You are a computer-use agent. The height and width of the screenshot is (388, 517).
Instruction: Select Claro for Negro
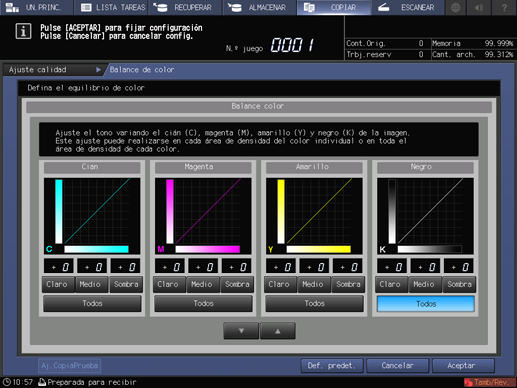pyautogui.click(x=391, y=284)
